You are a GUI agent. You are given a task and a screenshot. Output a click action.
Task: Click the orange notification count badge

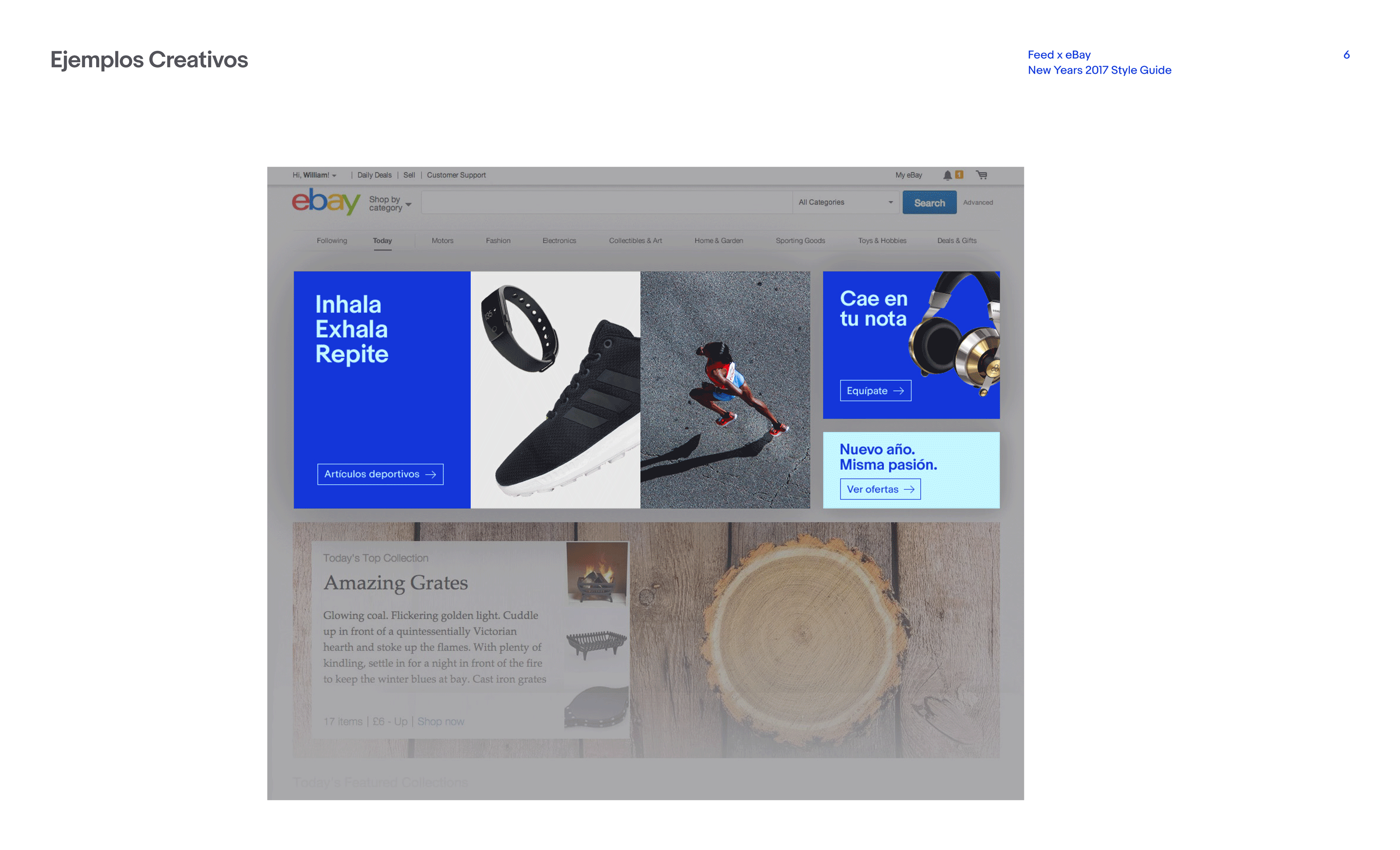(959, 174)
